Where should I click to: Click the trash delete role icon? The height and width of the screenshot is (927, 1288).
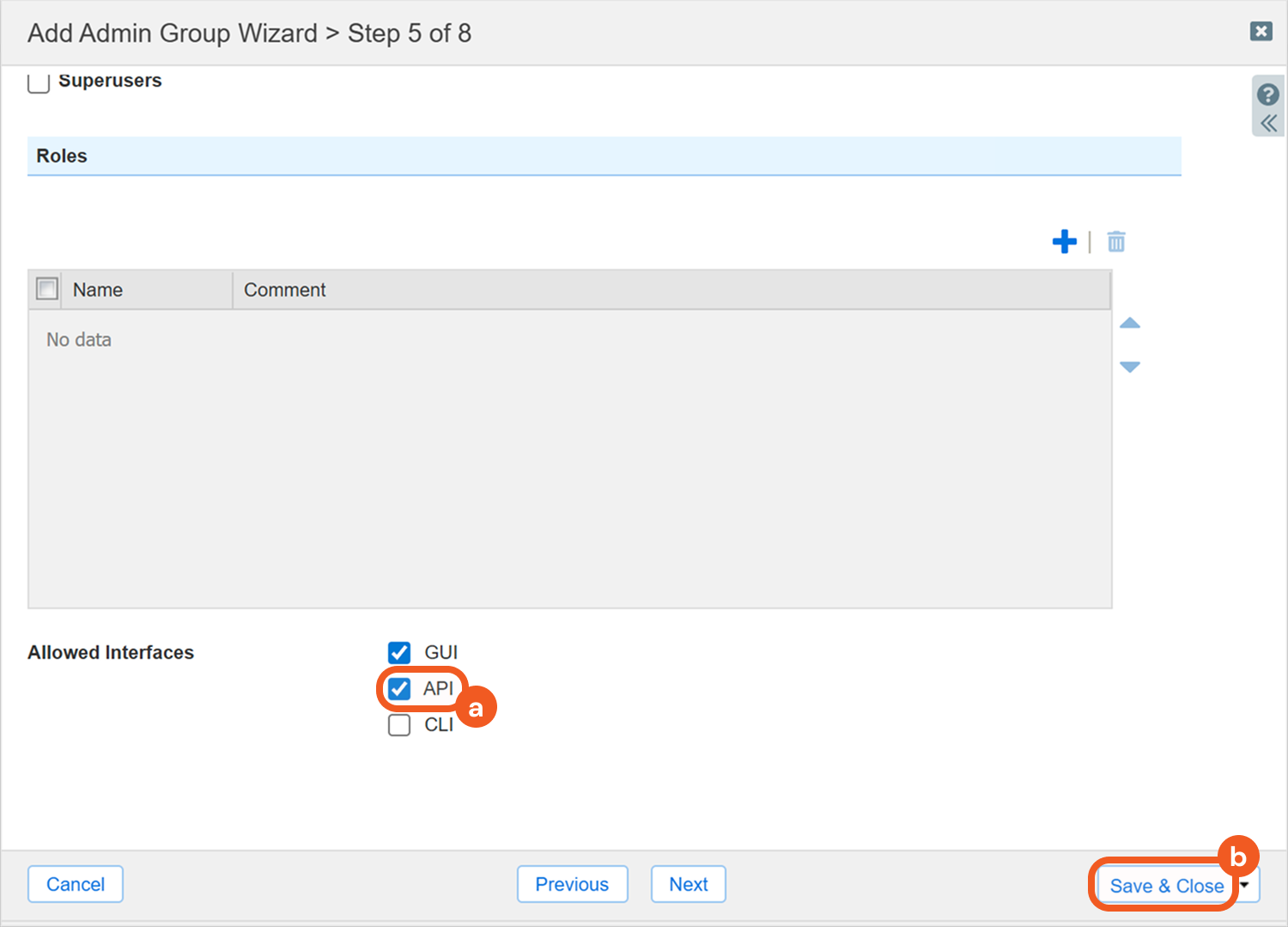[x=1115, y=241]
